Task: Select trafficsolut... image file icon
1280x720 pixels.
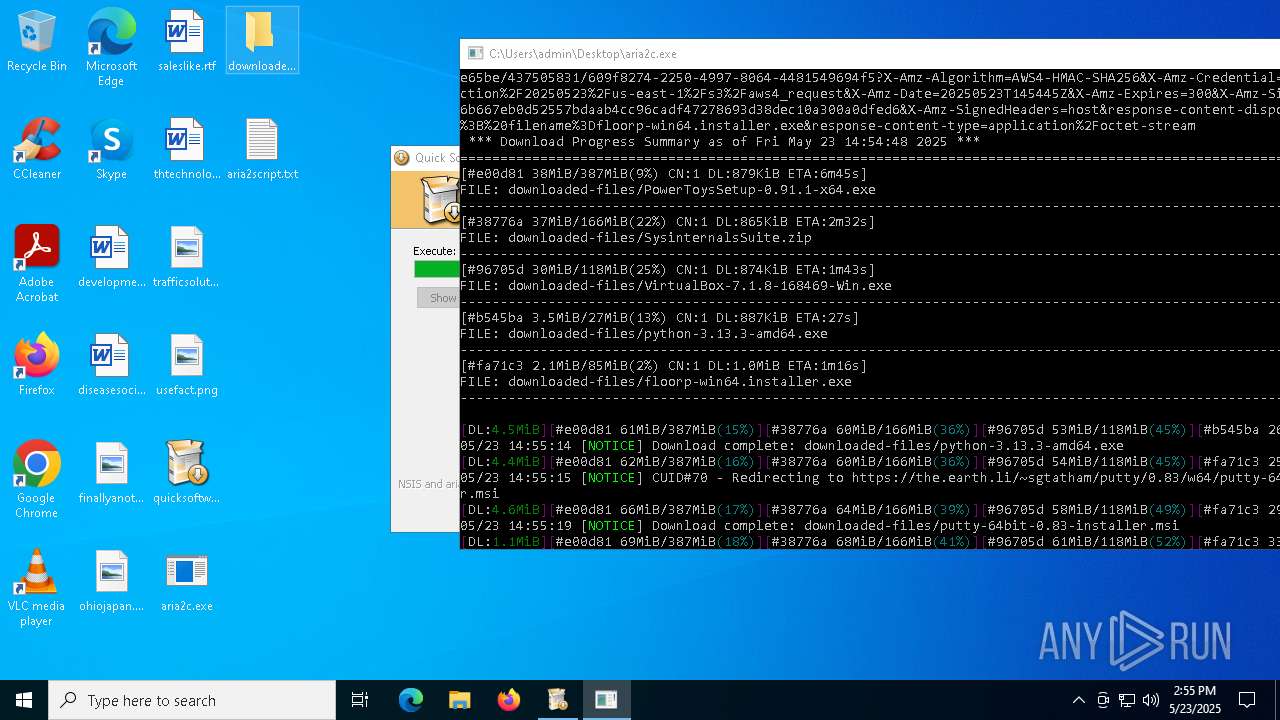Action: pos(186,258)
